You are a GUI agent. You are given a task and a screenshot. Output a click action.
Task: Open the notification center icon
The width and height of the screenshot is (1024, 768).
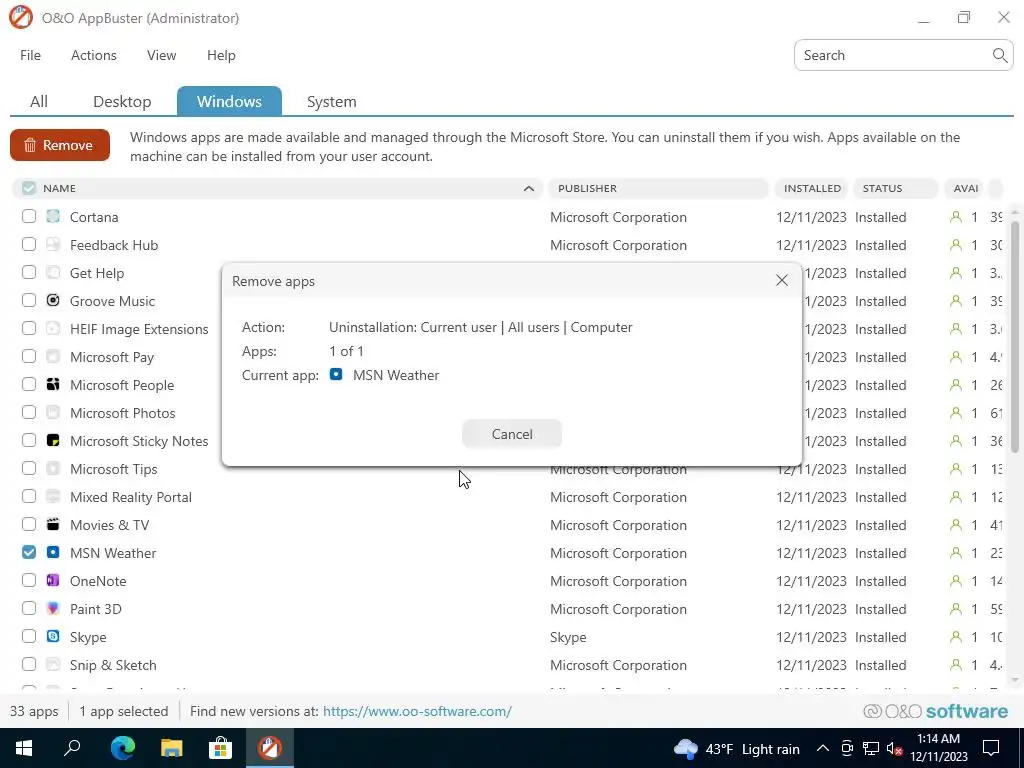991,748
